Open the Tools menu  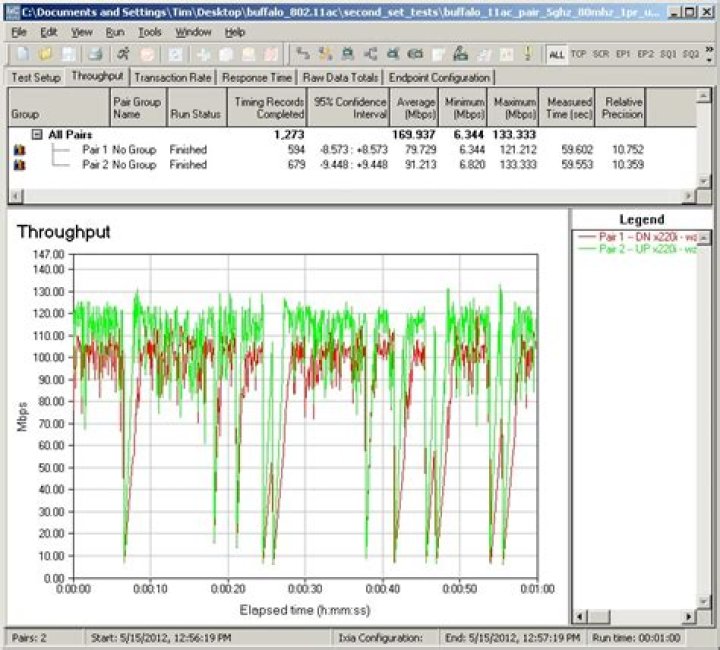pyautogui.click(x=150, y=32)
